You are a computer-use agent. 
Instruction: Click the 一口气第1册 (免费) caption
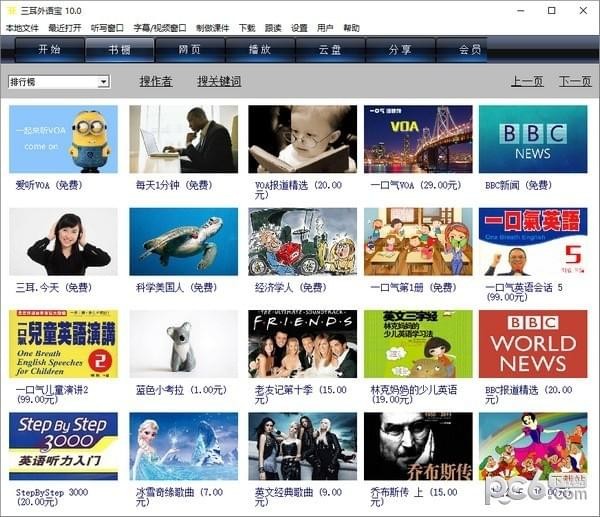click(x=414, y=287)
